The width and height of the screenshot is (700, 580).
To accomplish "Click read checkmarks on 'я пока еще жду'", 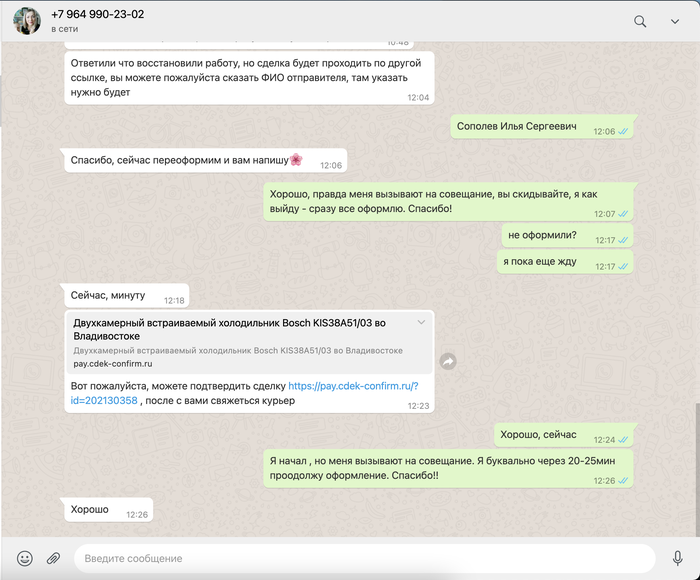I will [624, 267].
